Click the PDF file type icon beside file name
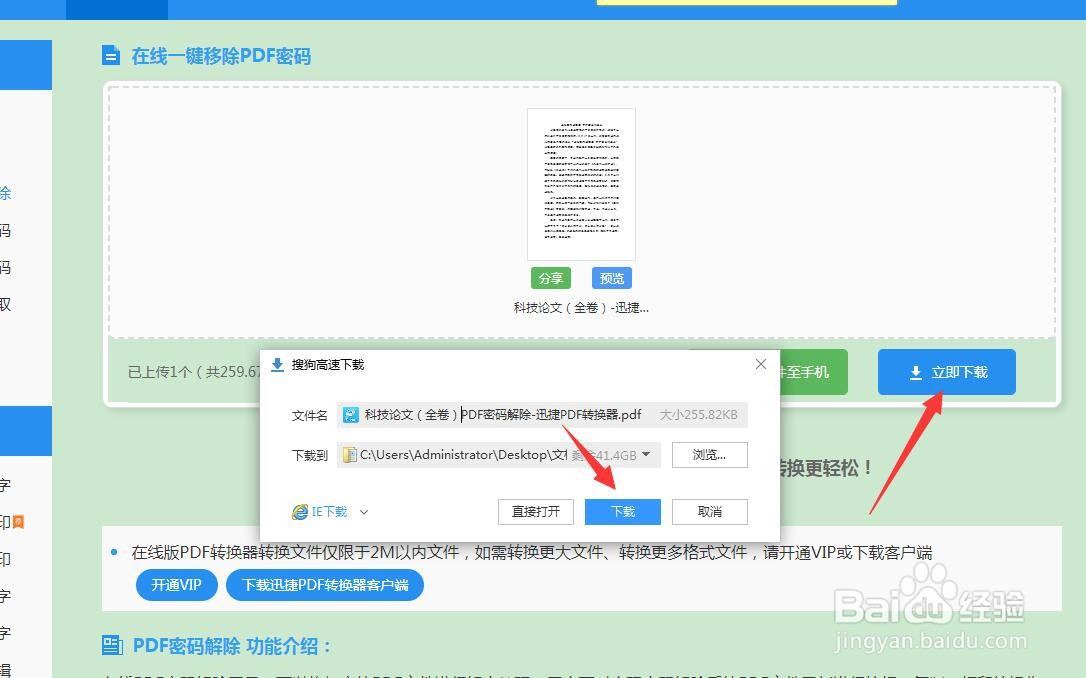 pyautogui.click(x=351, y=415)
